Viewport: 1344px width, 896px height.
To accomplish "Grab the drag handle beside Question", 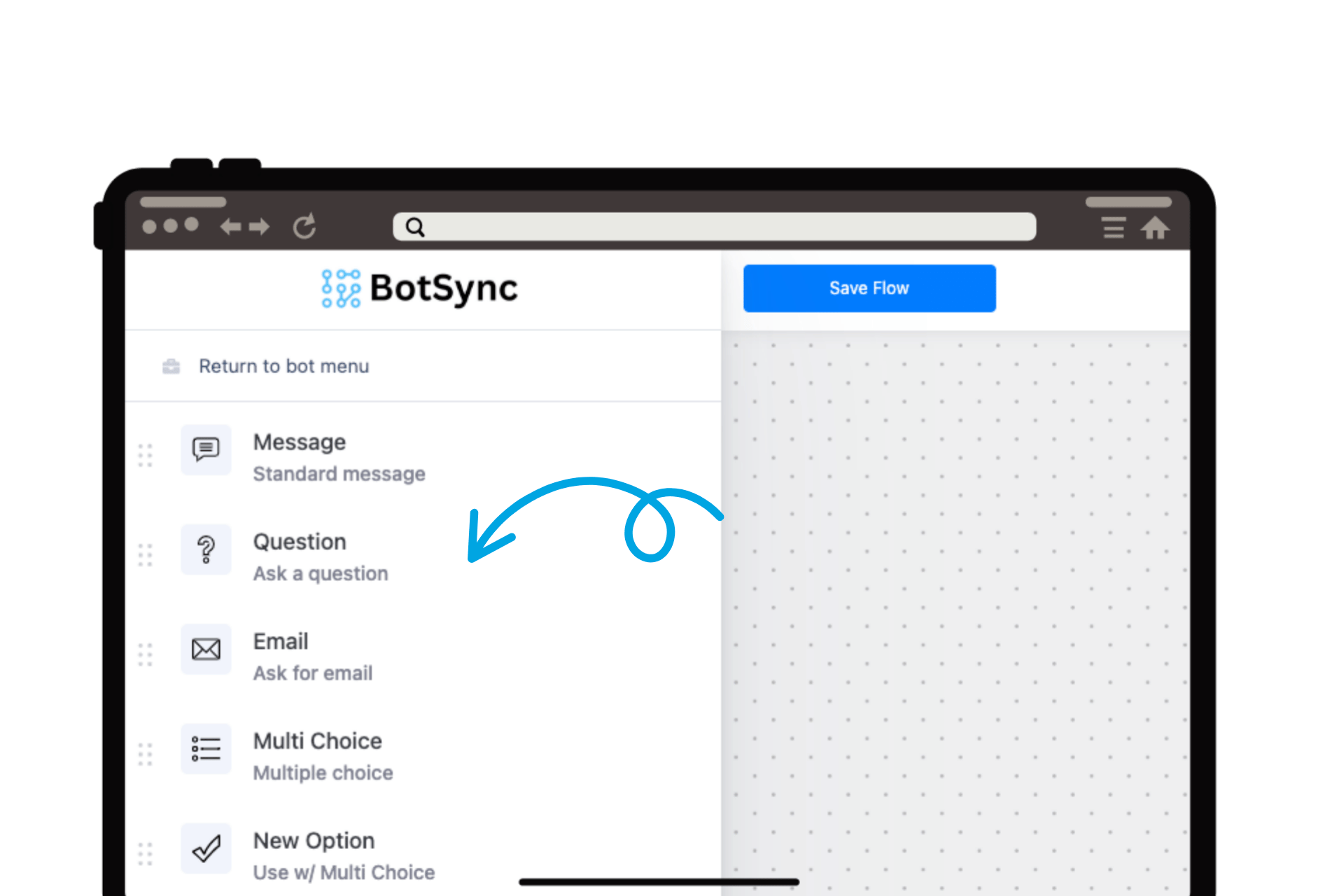I will pos(145,555).
